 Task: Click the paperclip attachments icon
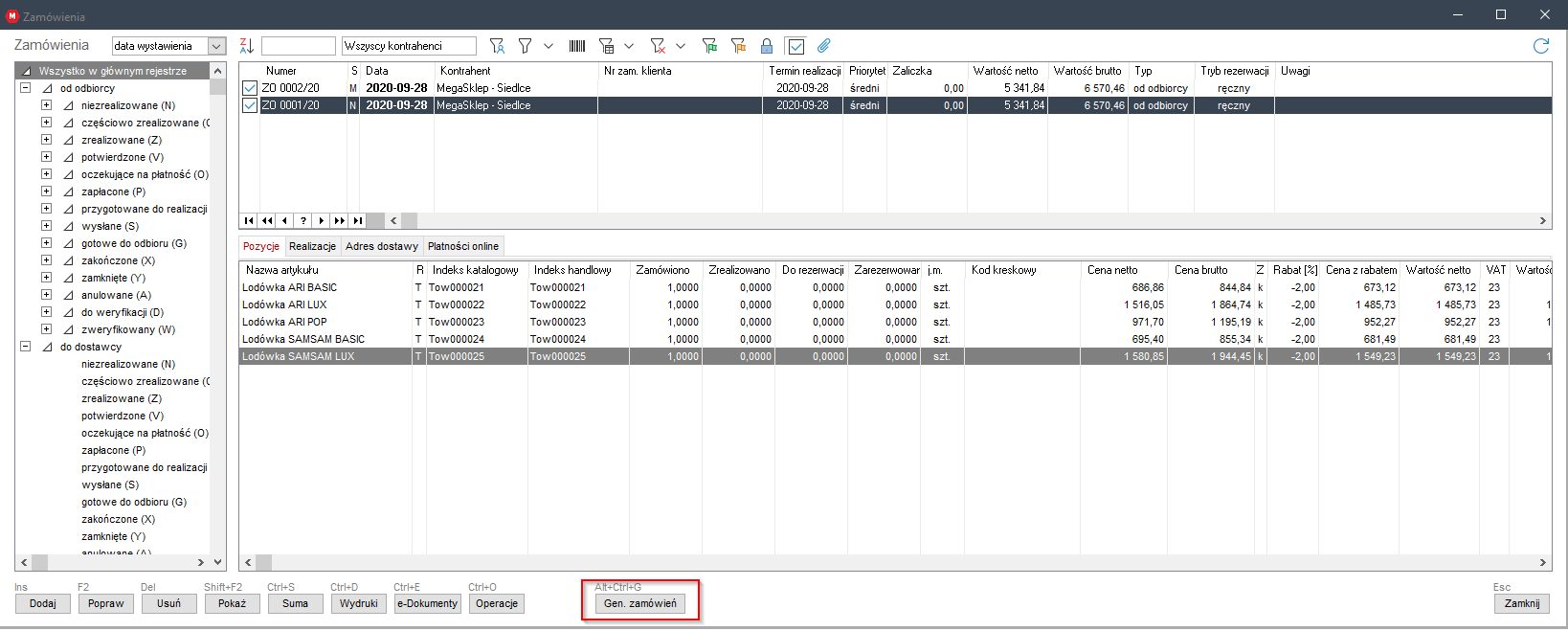tap(823, 46)
